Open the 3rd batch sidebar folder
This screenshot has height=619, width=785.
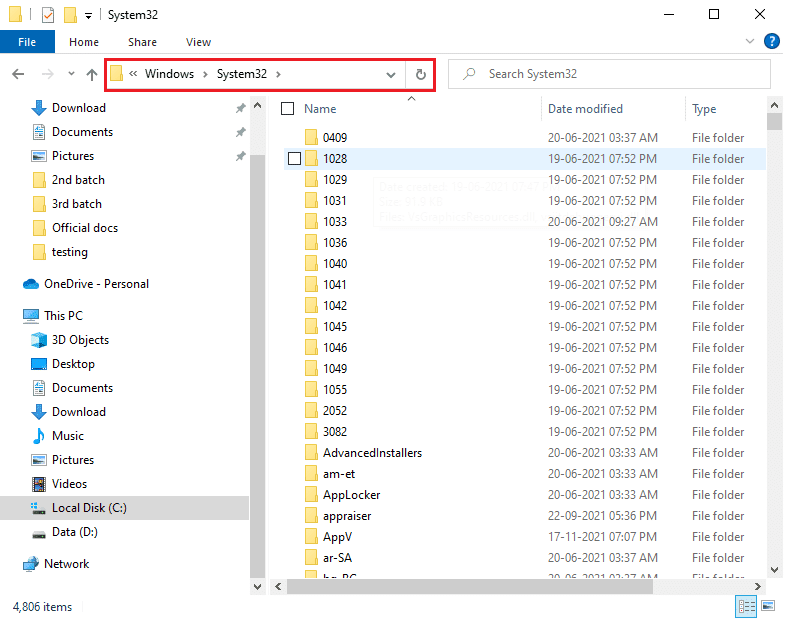(x=67, y=204)
